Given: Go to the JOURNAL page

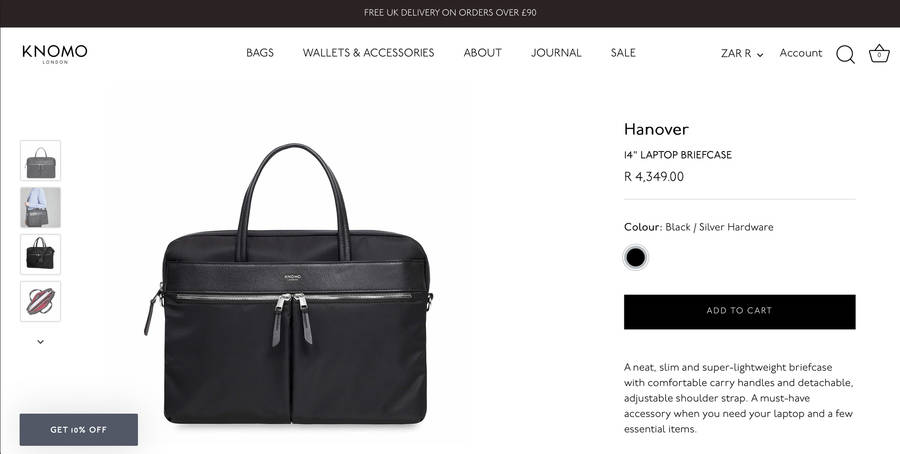Looking at the screenshot, I should pyautogui.click(x=556, y=53).
